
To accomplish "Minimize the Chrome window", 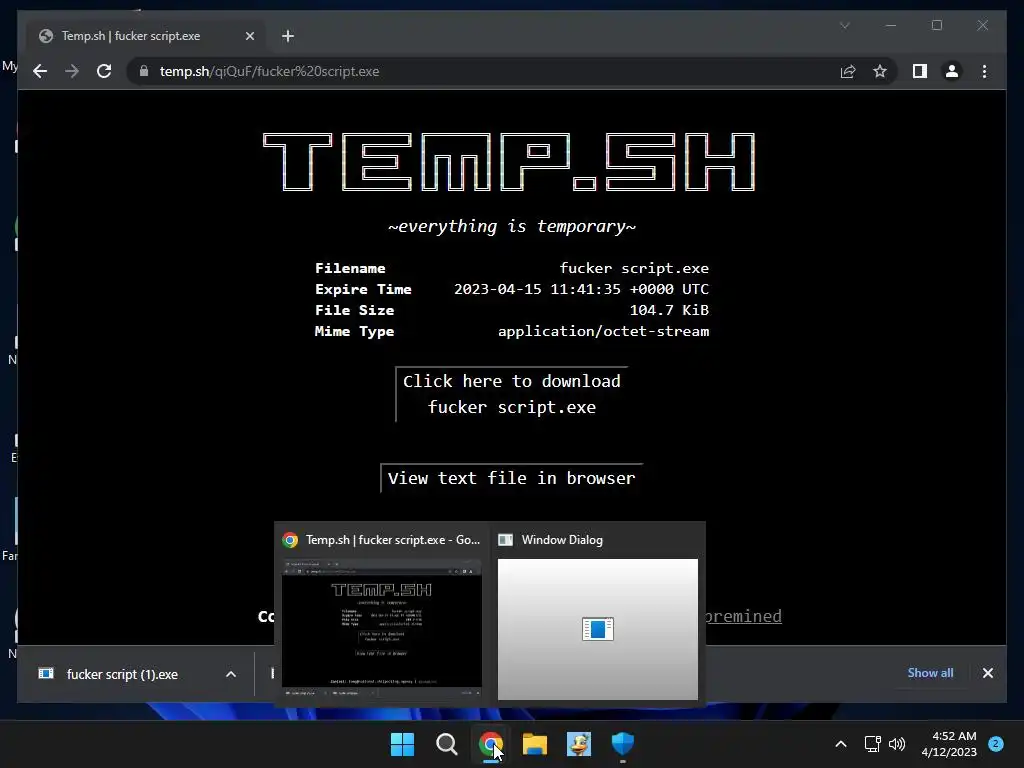I will tap(891, 25).
